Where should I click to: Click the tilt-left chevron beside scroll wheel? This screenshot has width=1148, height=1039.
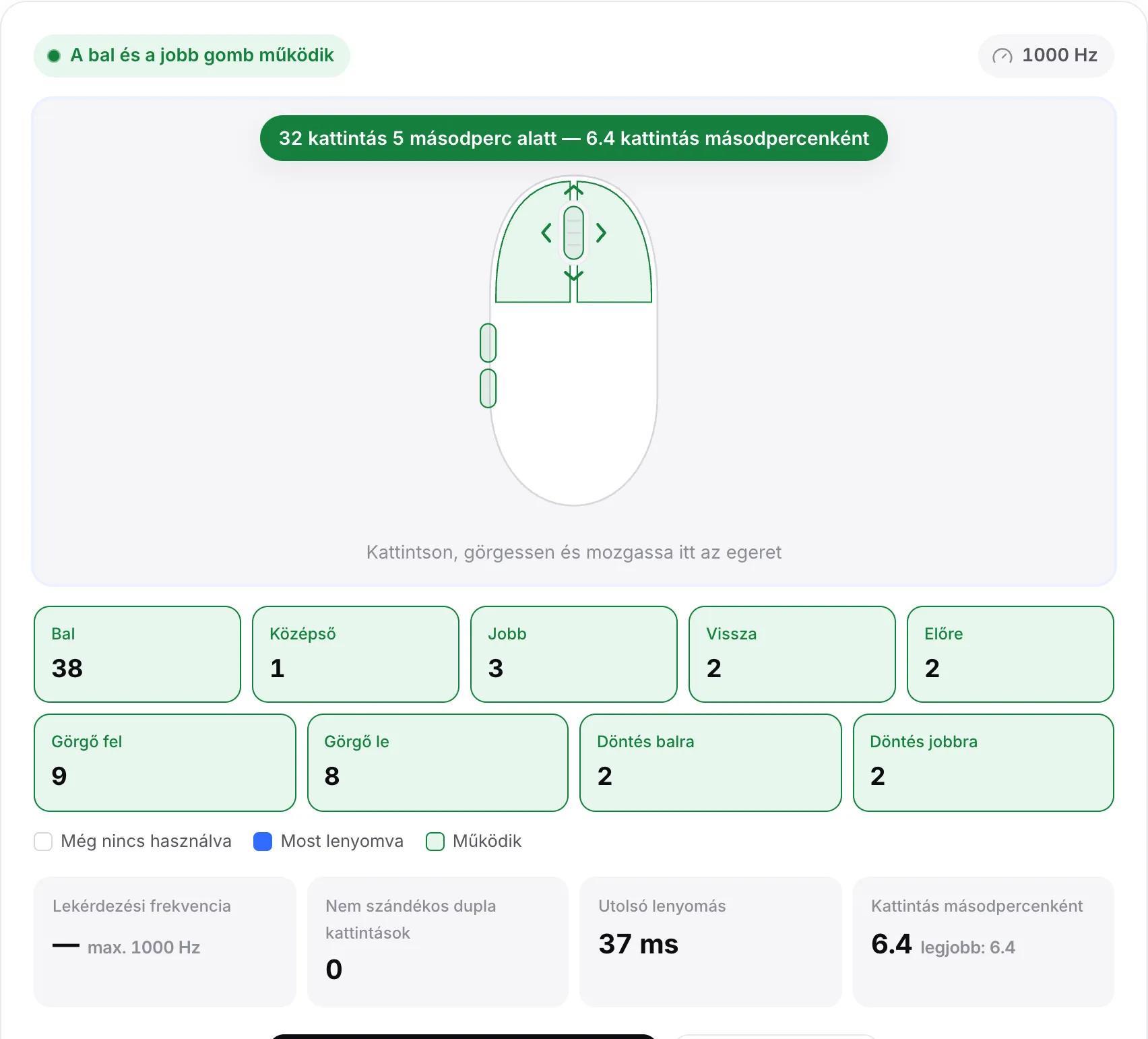[x=546, y=233]
